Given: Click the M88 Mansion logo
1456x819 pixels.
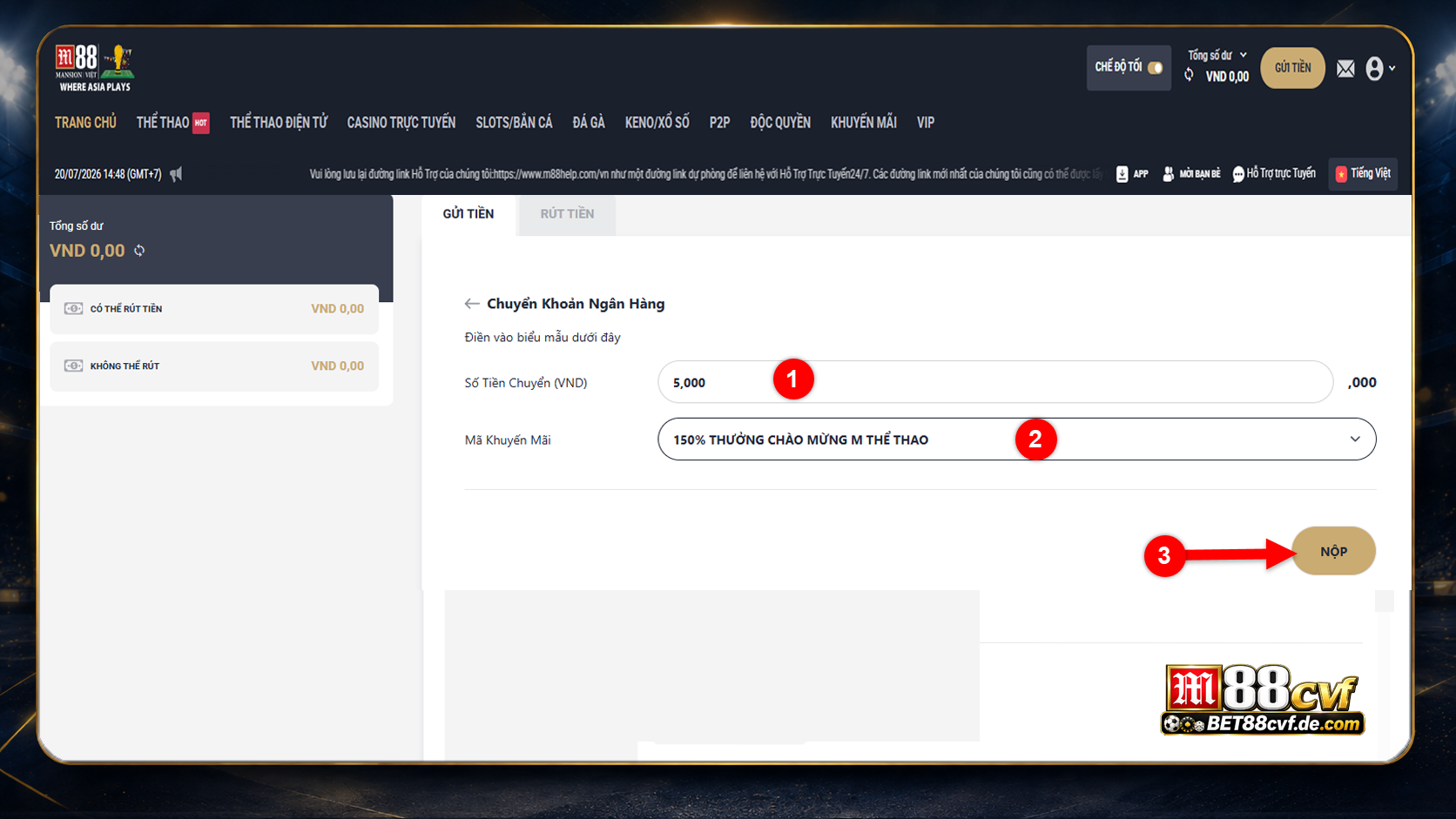Looking at the screenshot, I should [x=94, y=68].
